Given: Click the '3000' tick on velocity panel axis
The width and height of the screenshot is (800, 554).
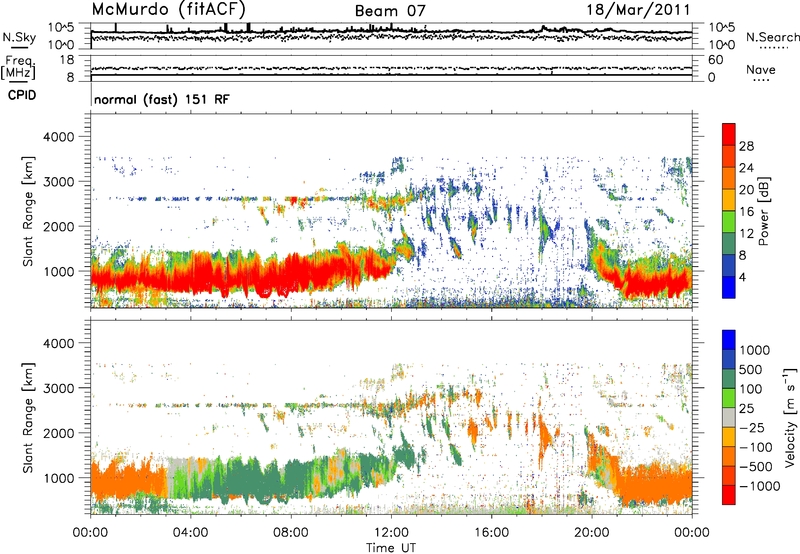Looking at the screenshot, I should [x=58, y=389].
